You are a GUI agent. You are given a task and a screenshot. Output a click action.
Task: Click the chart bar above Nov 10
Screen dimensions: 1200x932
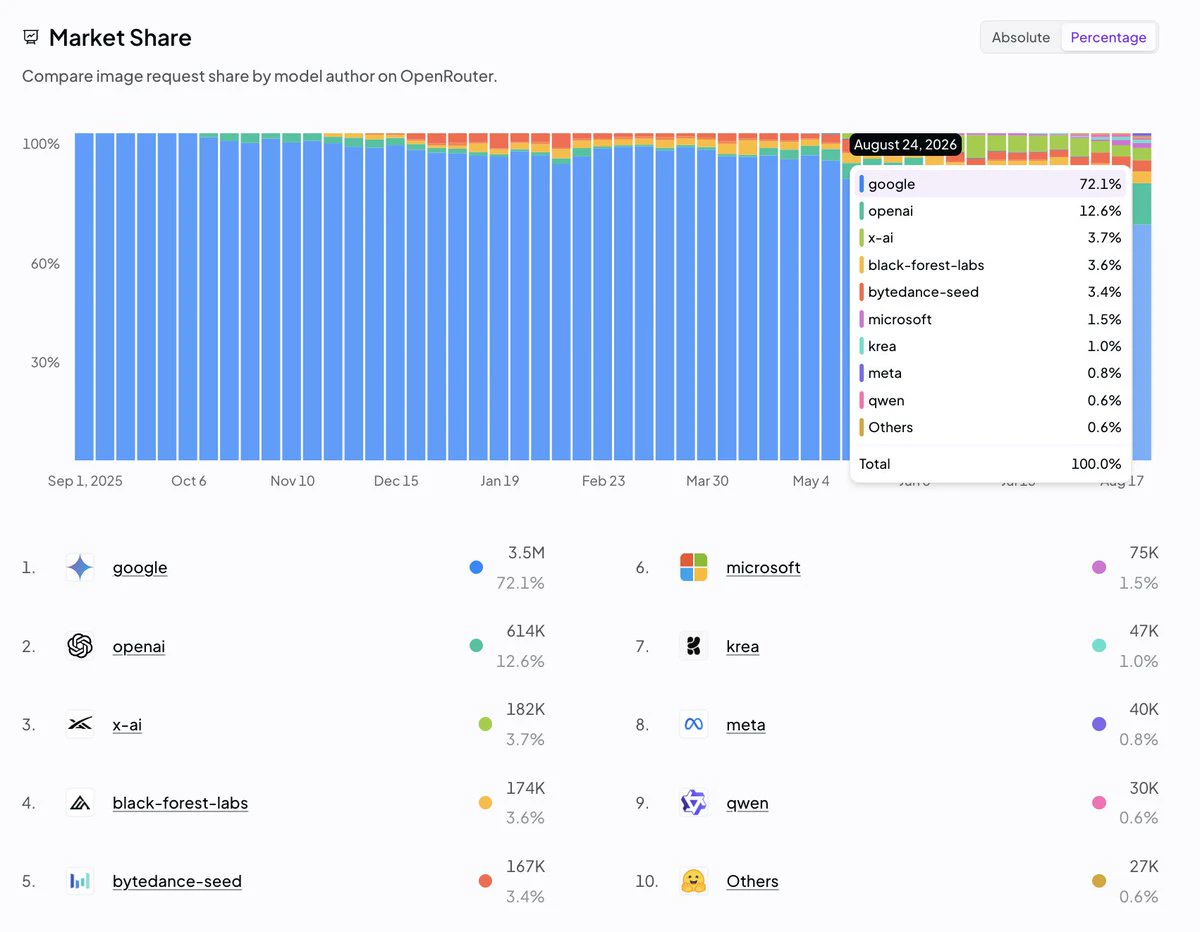(x=291, y=296)
